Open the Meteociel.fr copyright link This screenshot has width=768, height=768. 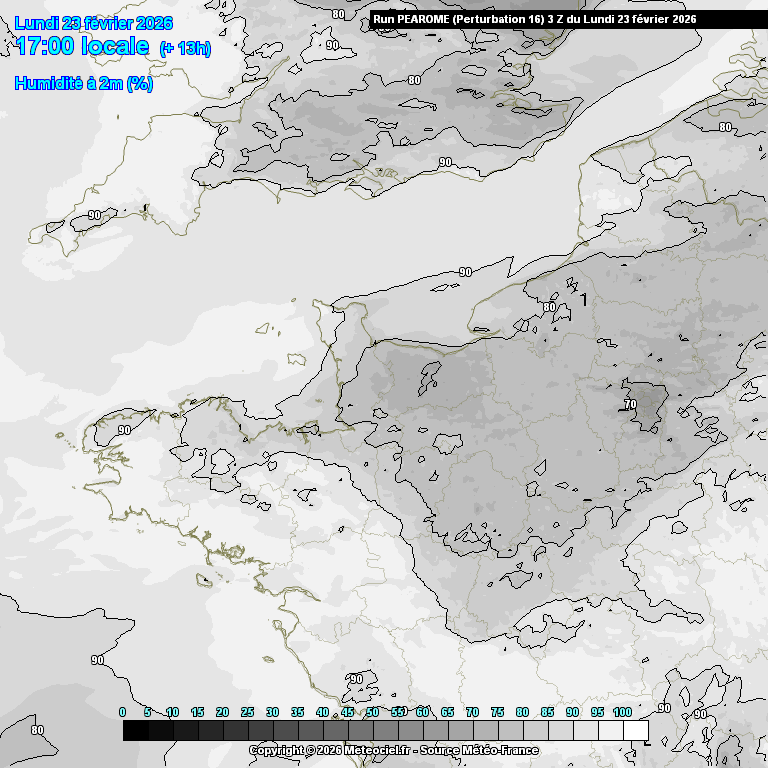pyautogui.click(x=330, y=750)
